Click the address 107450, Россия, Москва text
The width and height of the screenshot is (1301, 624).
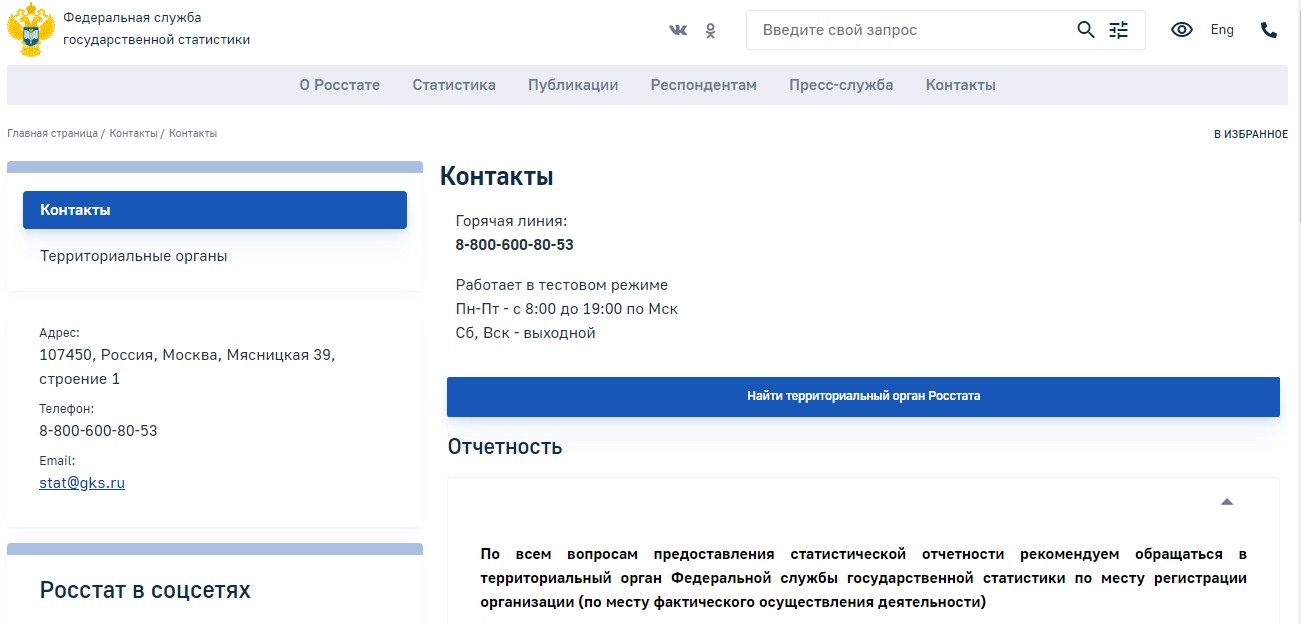click(x=187, y=367)
